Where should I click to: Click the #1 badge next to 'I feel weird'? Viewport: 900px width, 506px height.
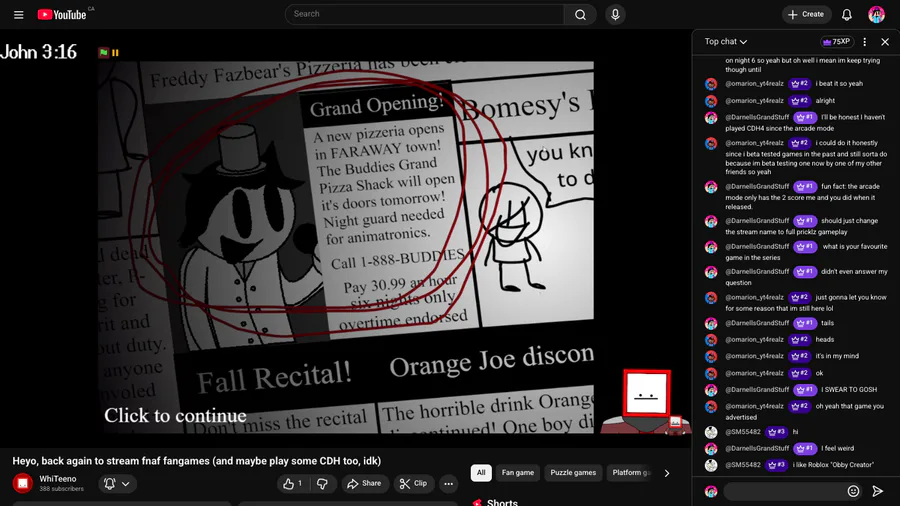805,449
